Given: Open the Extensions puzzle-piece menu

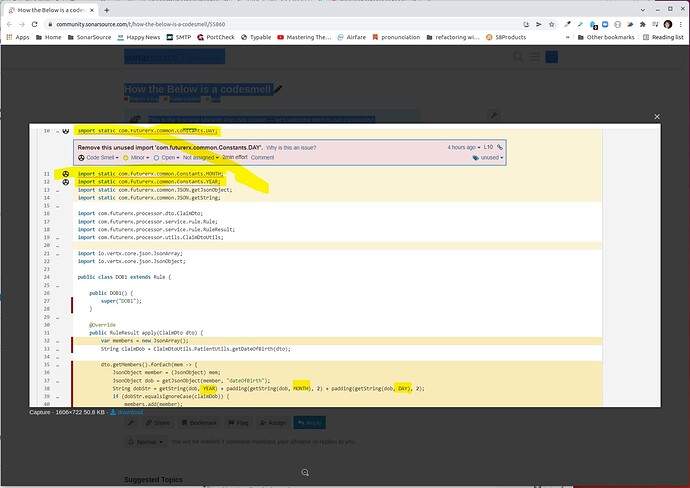Looking at the screenshot, I should (x=642, y=24).
